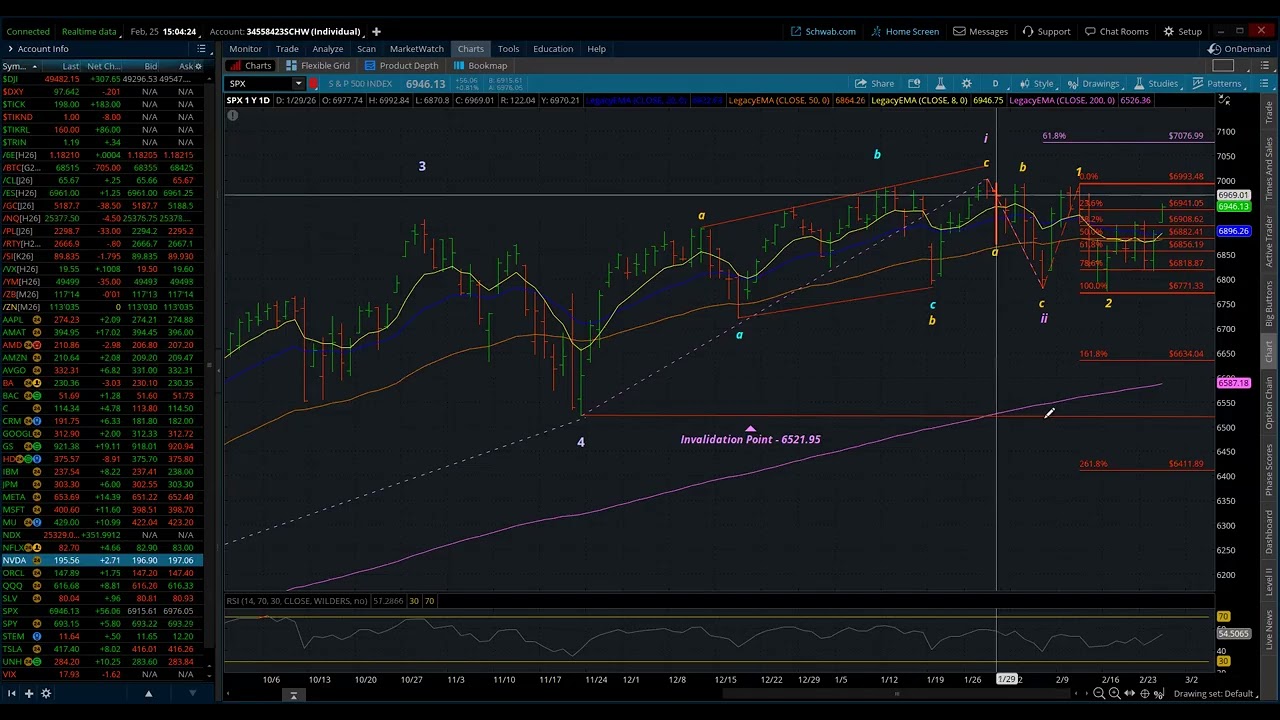
Task: Click the crosshair pan icon
Action: (1145, 694)
